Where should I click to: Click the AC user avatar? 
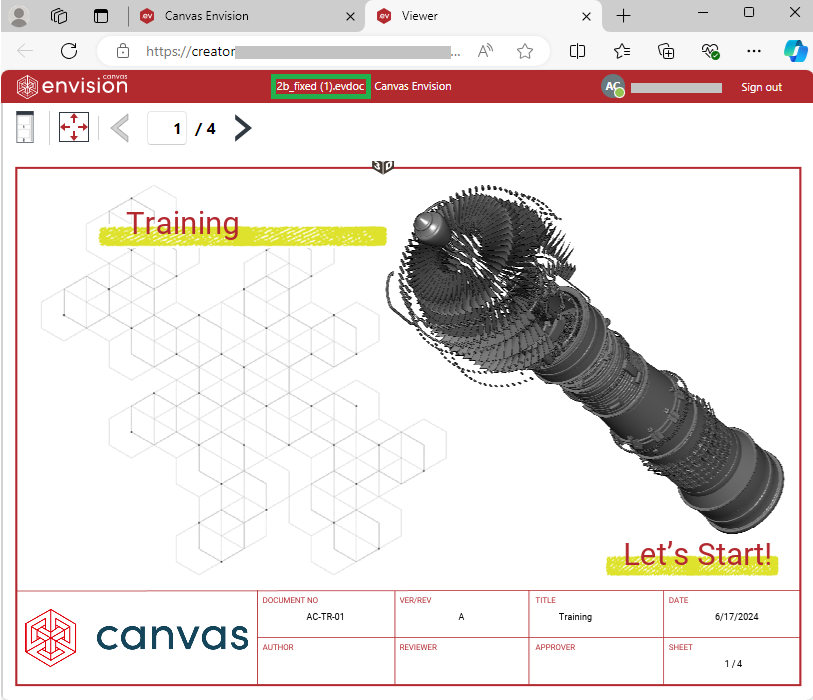click(x=613, y=87)
